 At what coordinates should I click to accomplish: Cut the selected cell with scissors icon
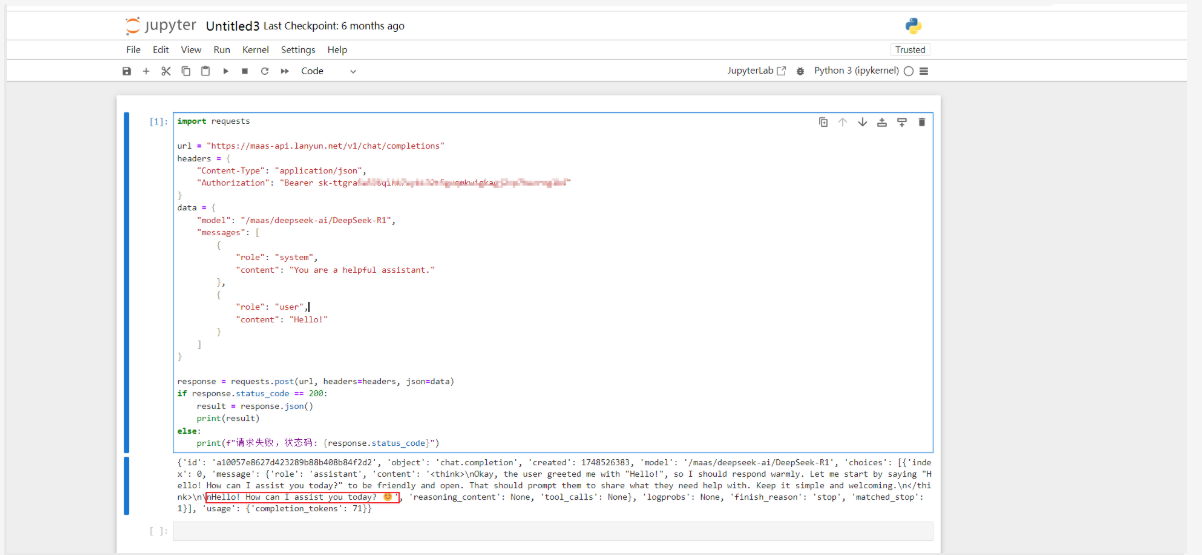pos(166,71)
